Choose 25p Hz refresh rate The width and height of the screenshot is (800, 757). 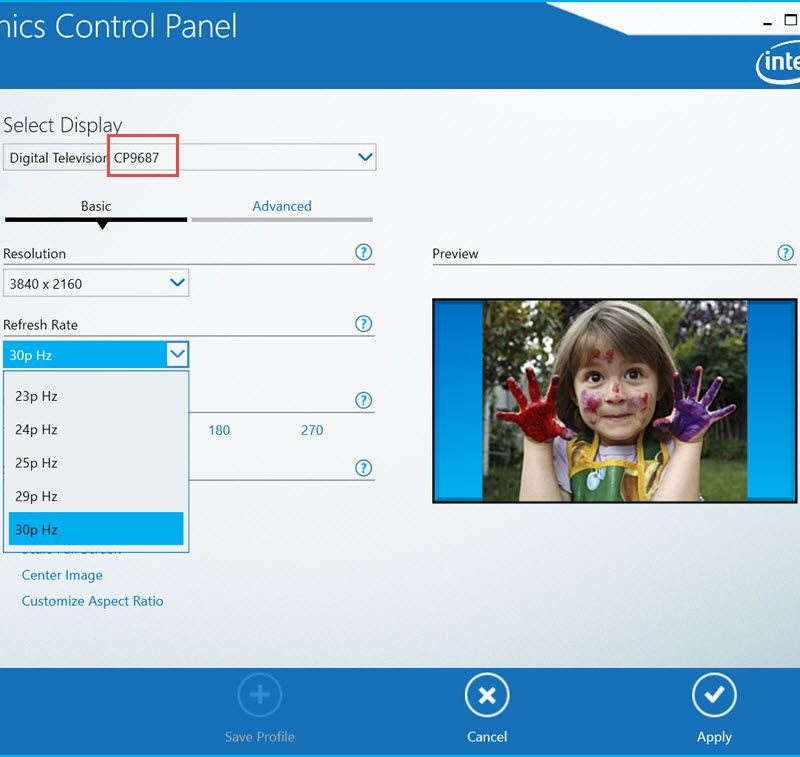[96, 463]
